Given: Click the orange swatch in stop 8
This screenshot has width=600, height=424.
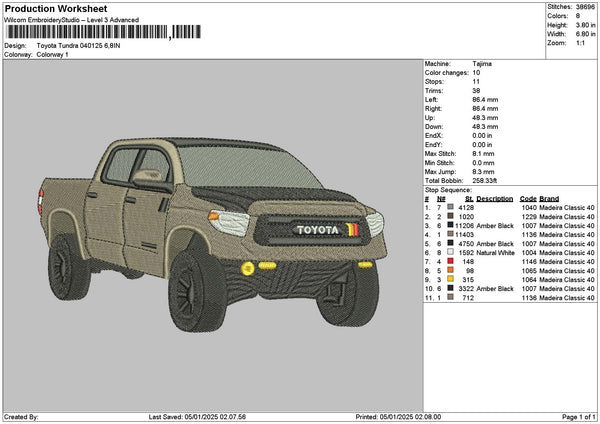Looking at the screenshot, I should click(x=450, y=271).
